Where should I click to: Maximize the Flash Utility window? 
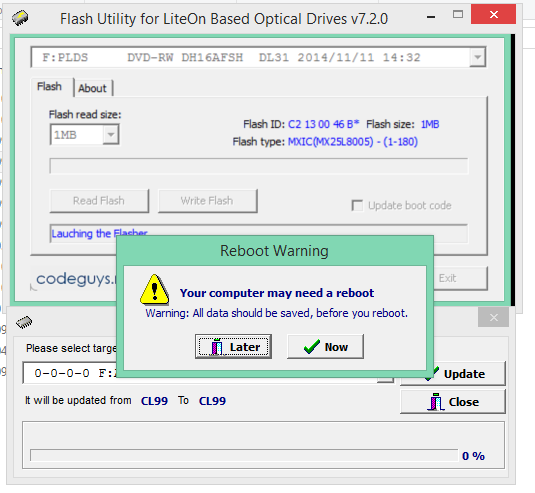click(458, 14)
